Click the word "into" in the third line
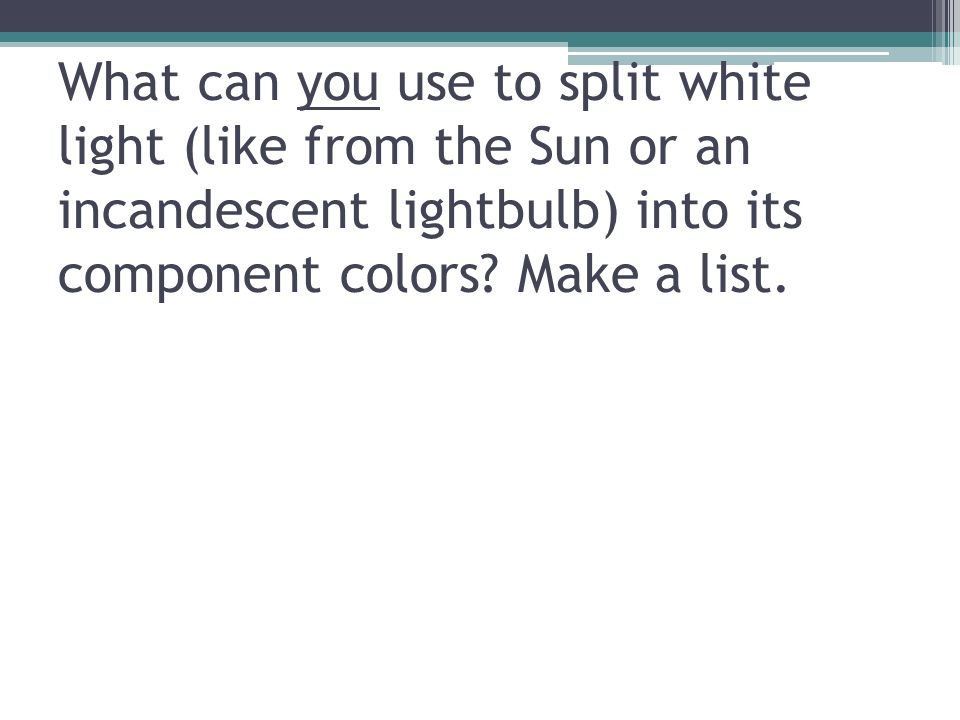 click(x=682, y=209)
